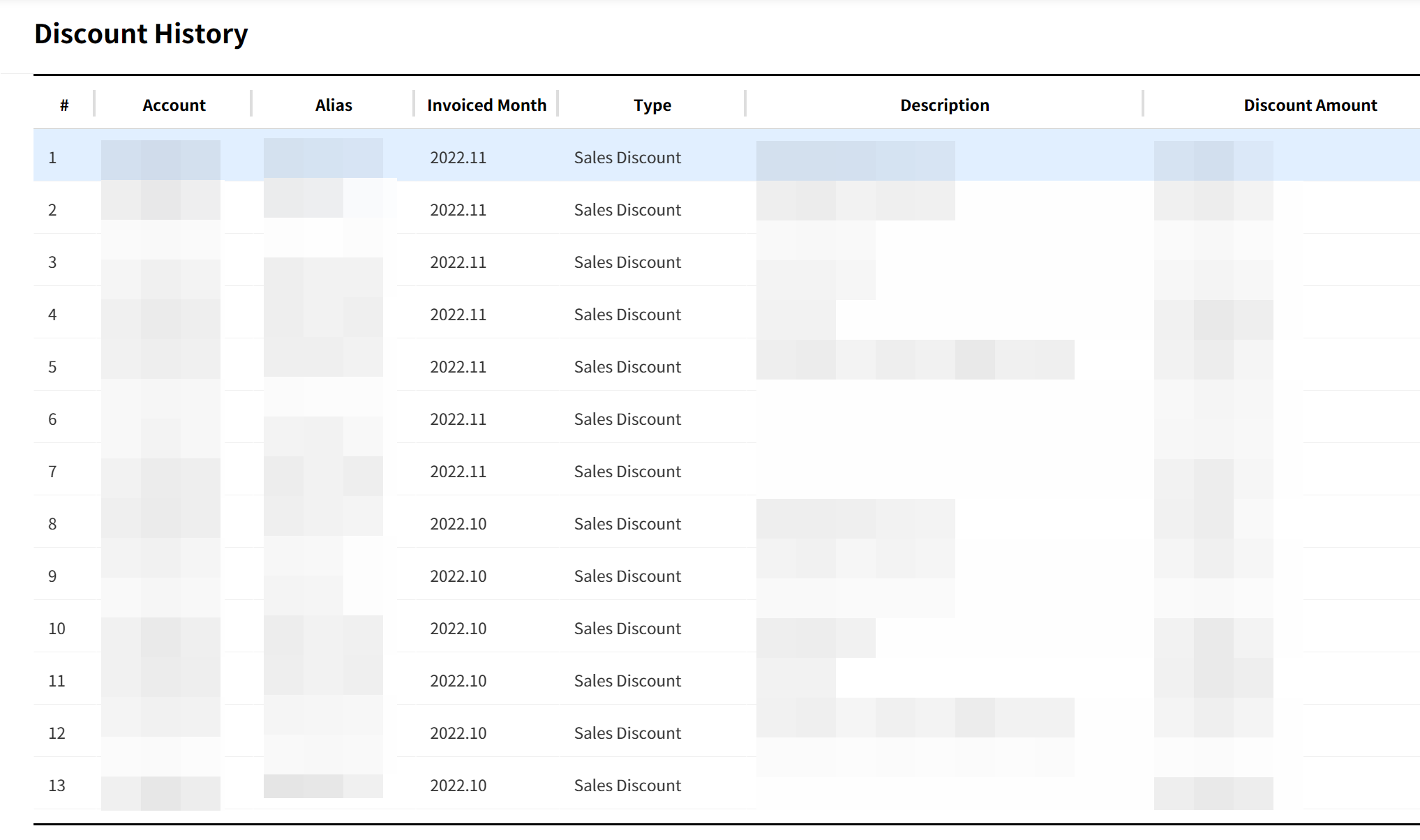Click Sales Discount in row 9
The image size is (1420, 840).
pyautogui.click(x=627, y=576)
